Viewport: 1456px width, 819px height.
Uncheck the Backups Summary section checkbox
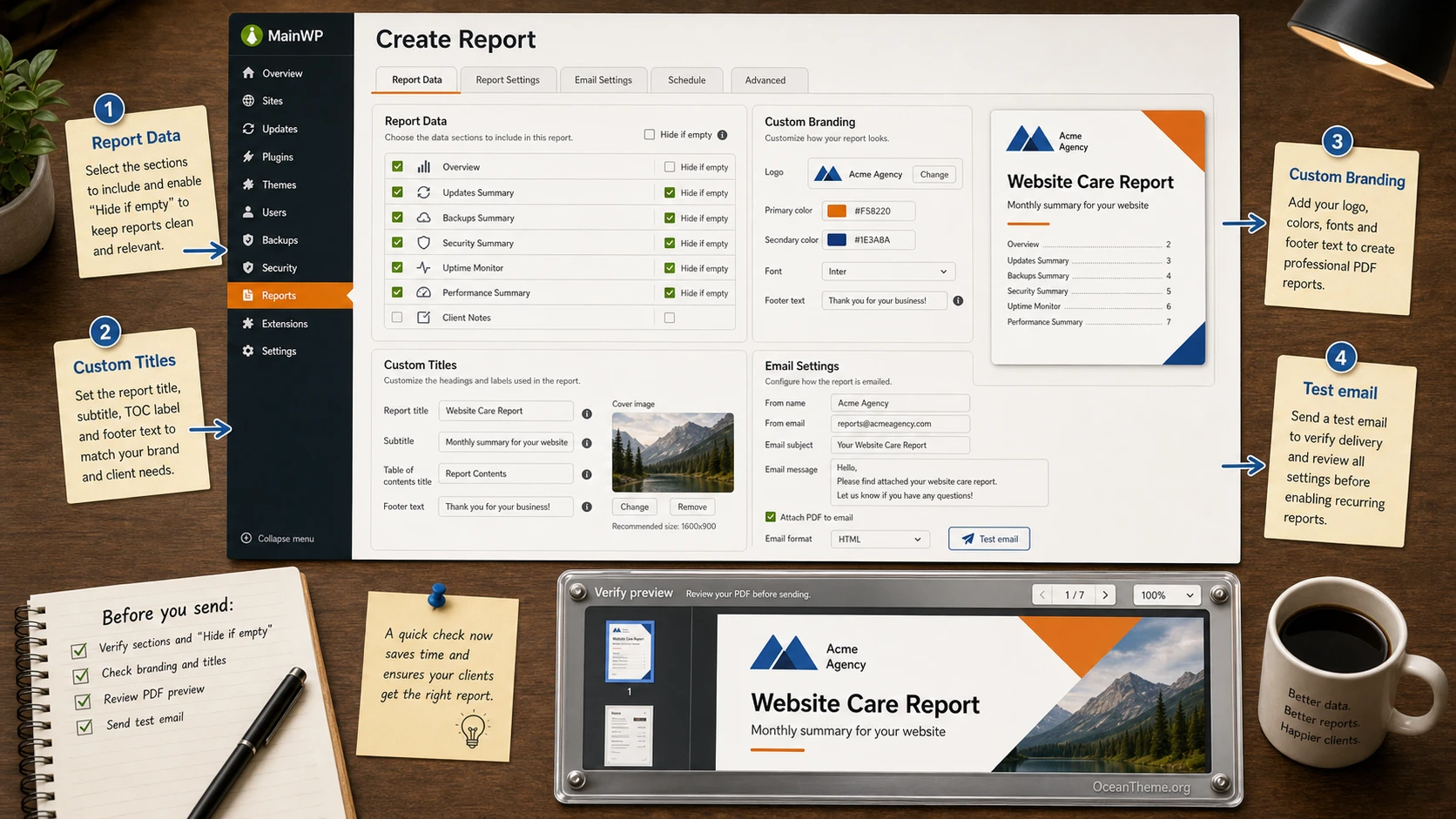pos(397,218)
